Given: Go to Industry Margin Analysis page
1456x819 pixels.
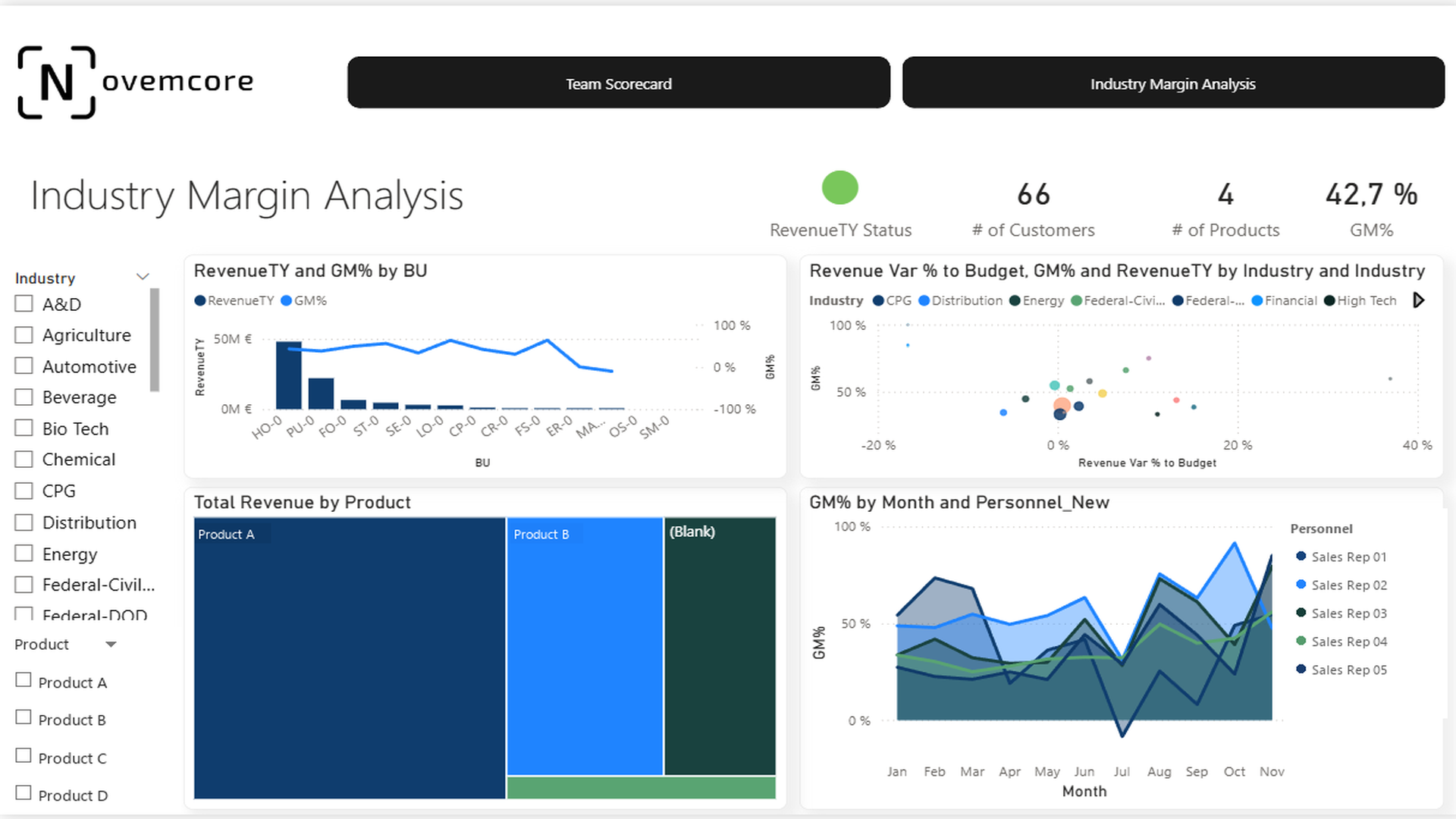Looking at the screenshot, I should click(x=1173, y=83).
